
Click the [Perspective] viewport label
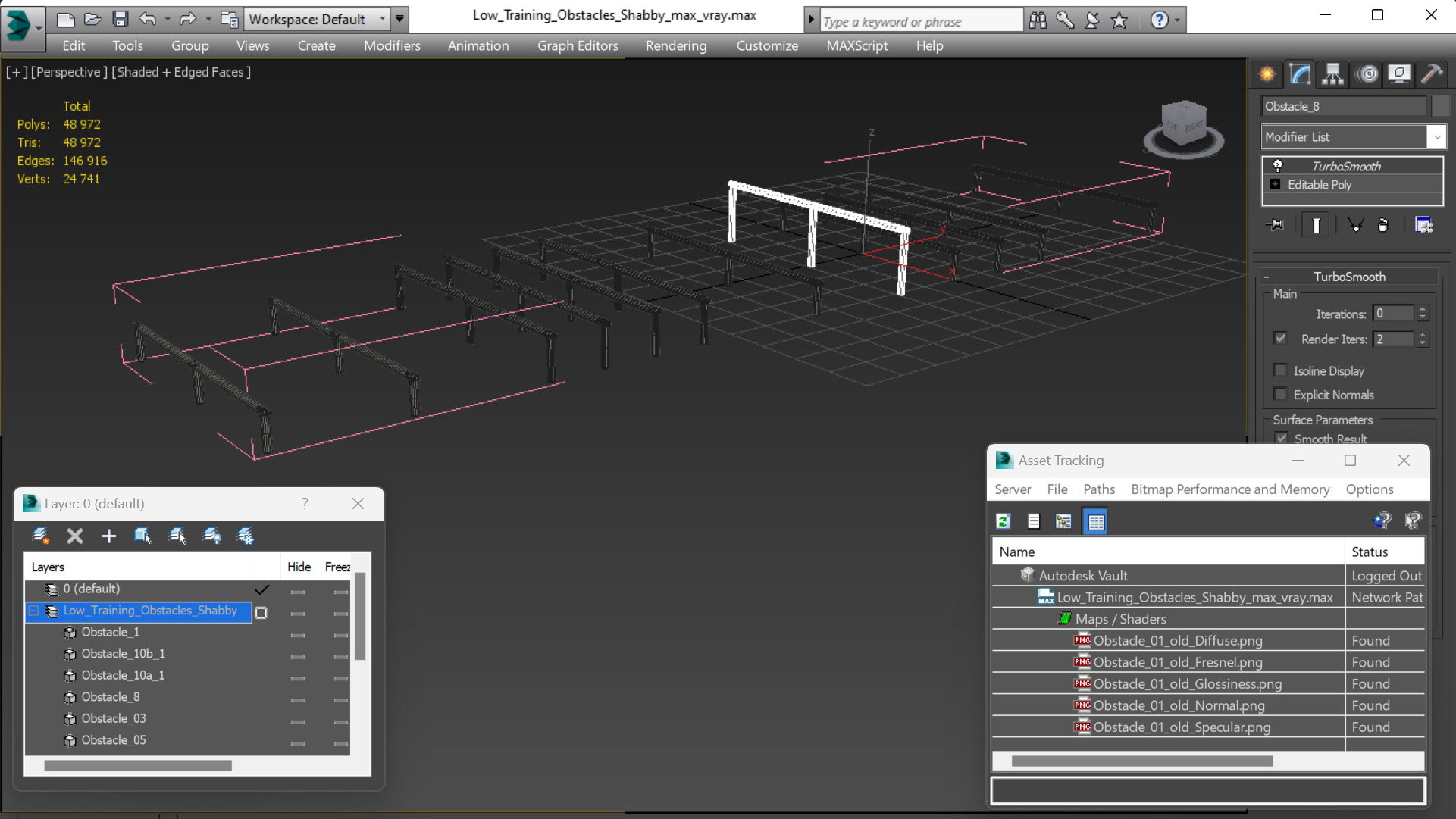pyautogui.click(x=69, y=72)
